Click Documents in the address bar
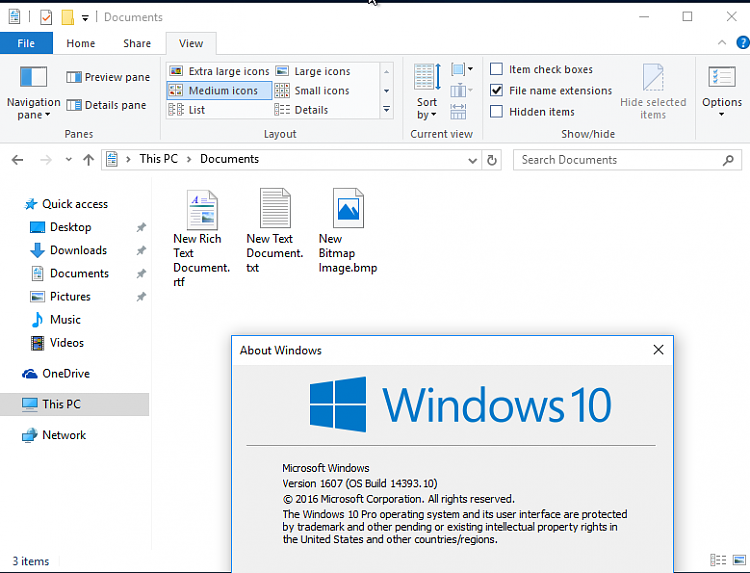750x573 pixels. pyautogui.click(x=229, y=159)
